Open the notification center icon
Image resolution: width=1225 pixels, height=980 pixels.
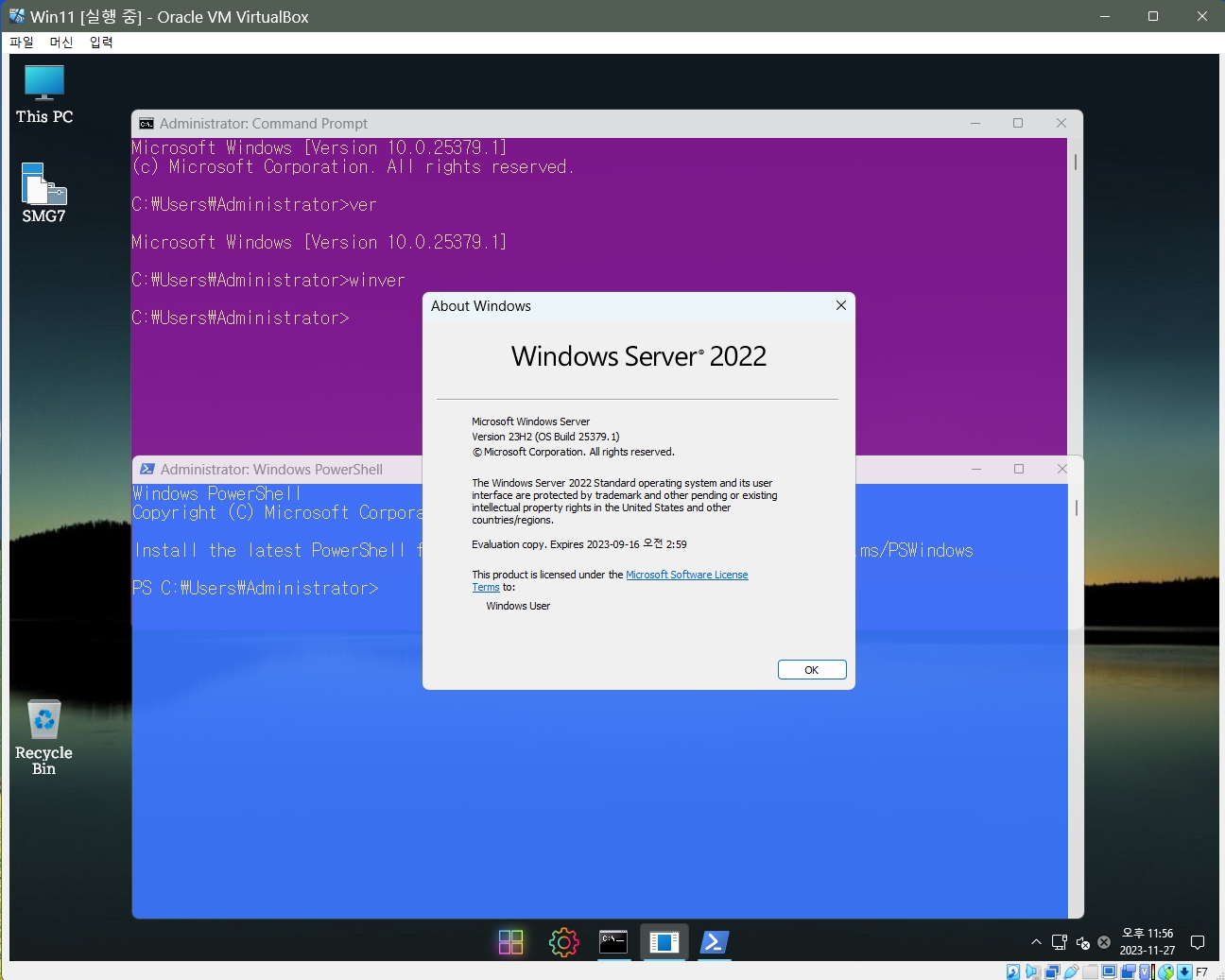point(1198,942)
